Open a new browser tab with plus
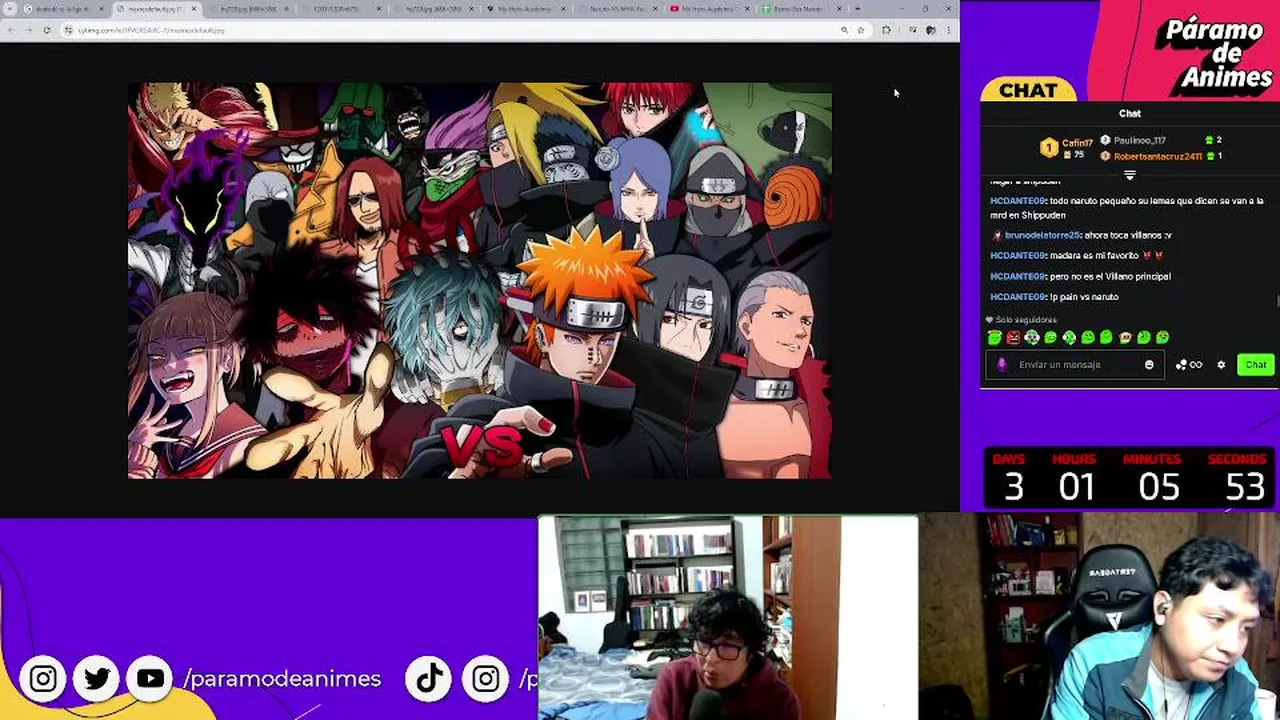Viewport: 1280px width, 720px height. 857,9
